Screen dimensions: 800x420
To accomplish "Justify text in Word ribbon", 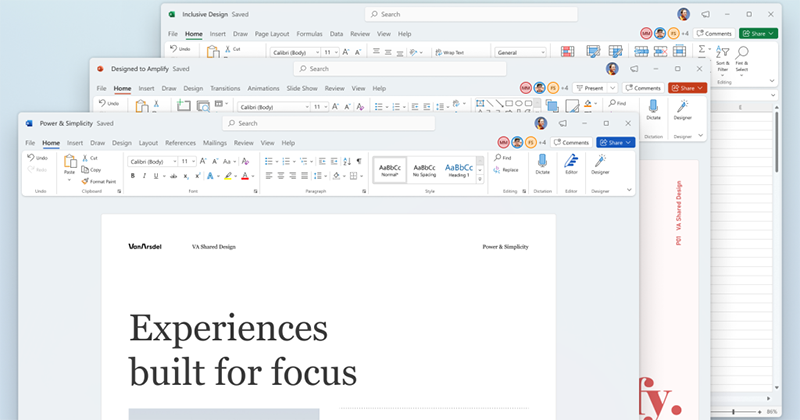I will (x=305, y=176).
